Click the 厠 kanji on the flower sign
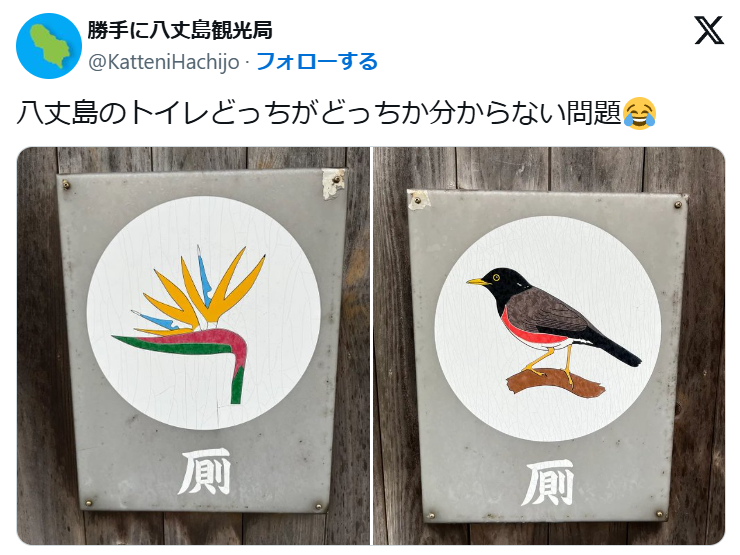Screen dimensions: 740x555 [x=204, y=472]
